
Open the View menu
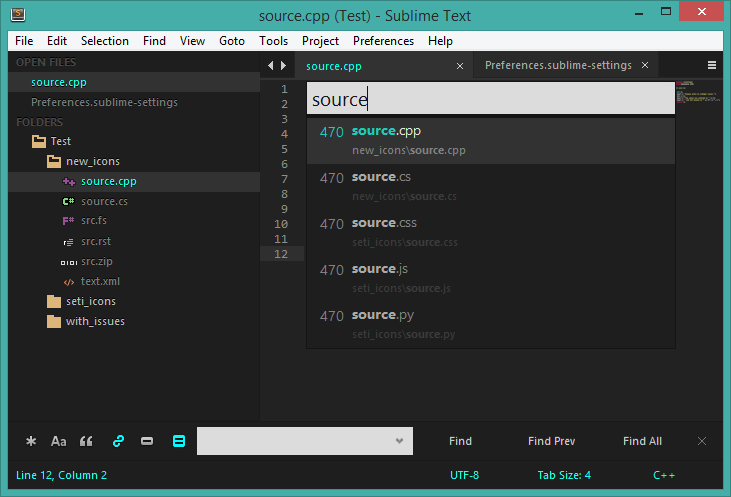click(192, 41)
